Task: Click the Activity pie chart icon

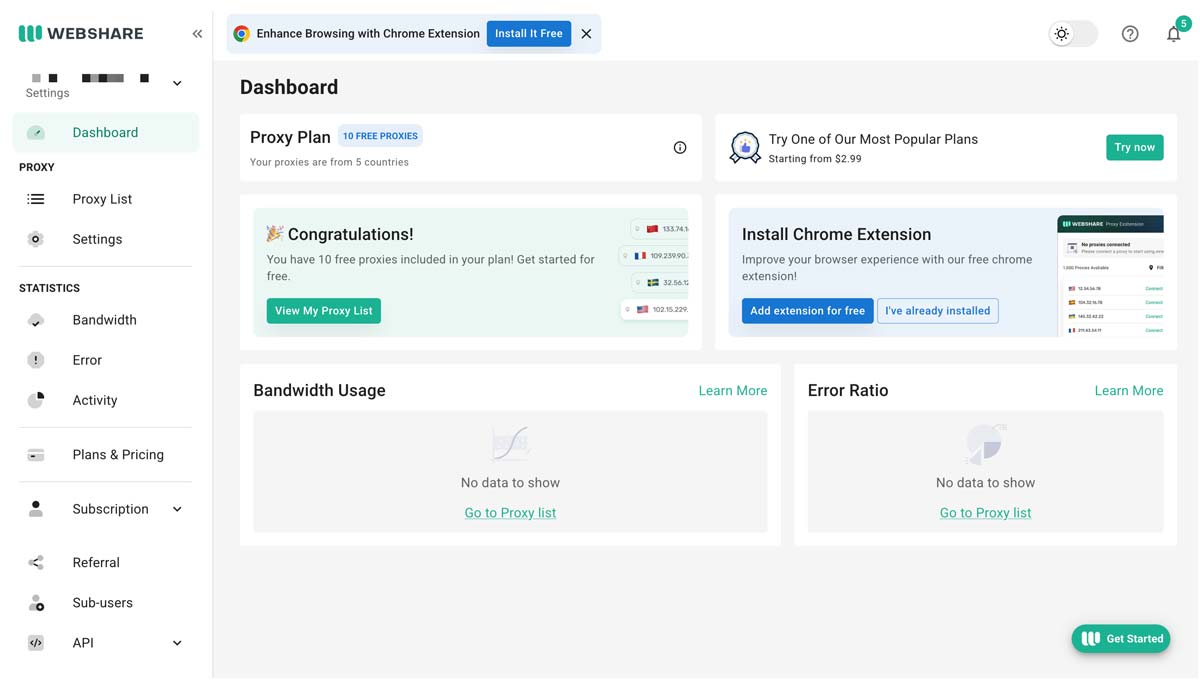Action: (36, 400)
